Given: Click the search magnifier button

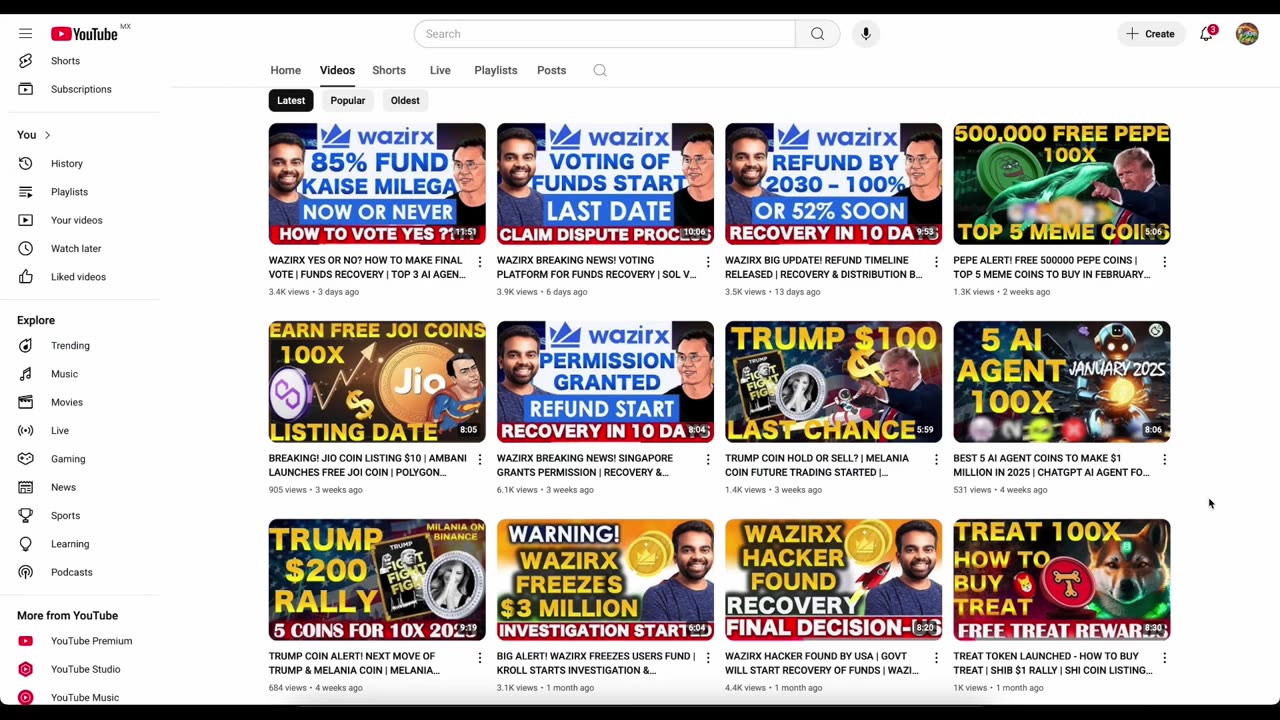Looking at the screenshot, I should tap(818, 34).
